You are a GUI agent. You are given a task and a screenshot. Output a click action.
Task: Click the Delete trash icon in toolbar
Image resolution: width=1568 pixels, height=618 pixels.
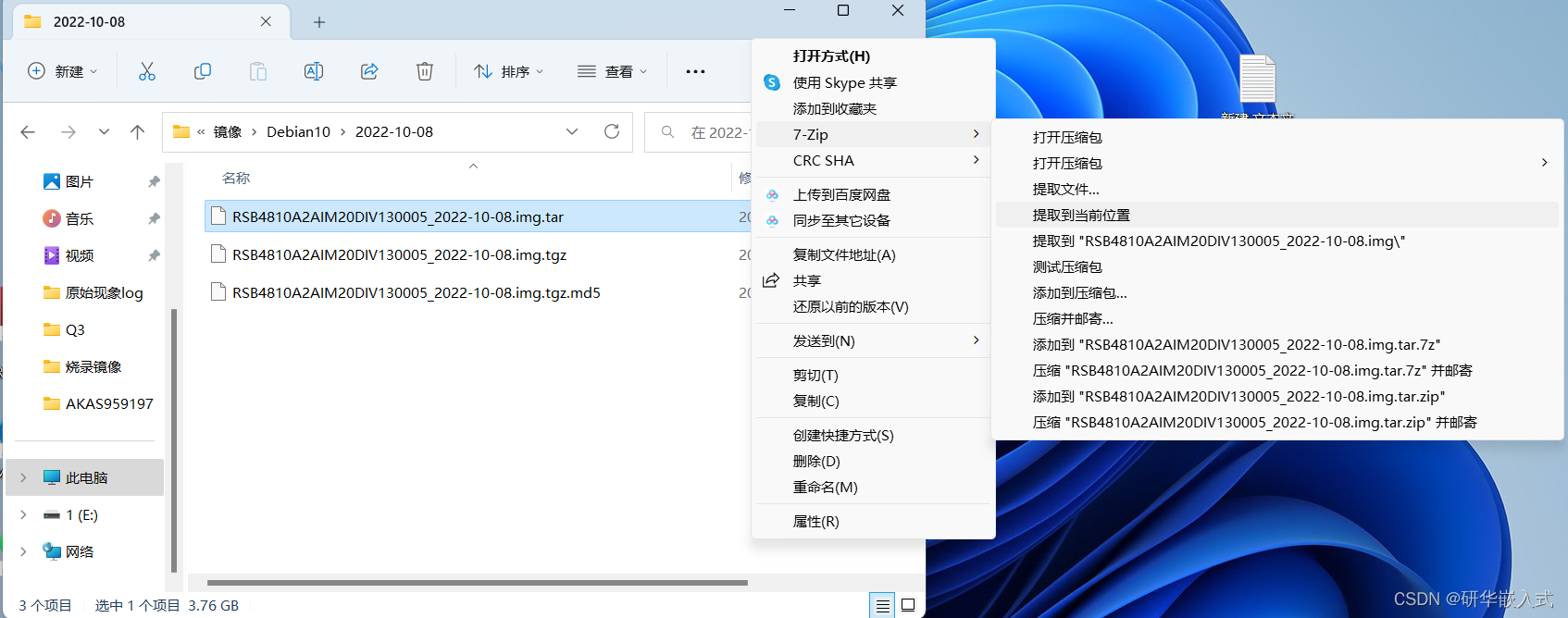pos(425,71)
